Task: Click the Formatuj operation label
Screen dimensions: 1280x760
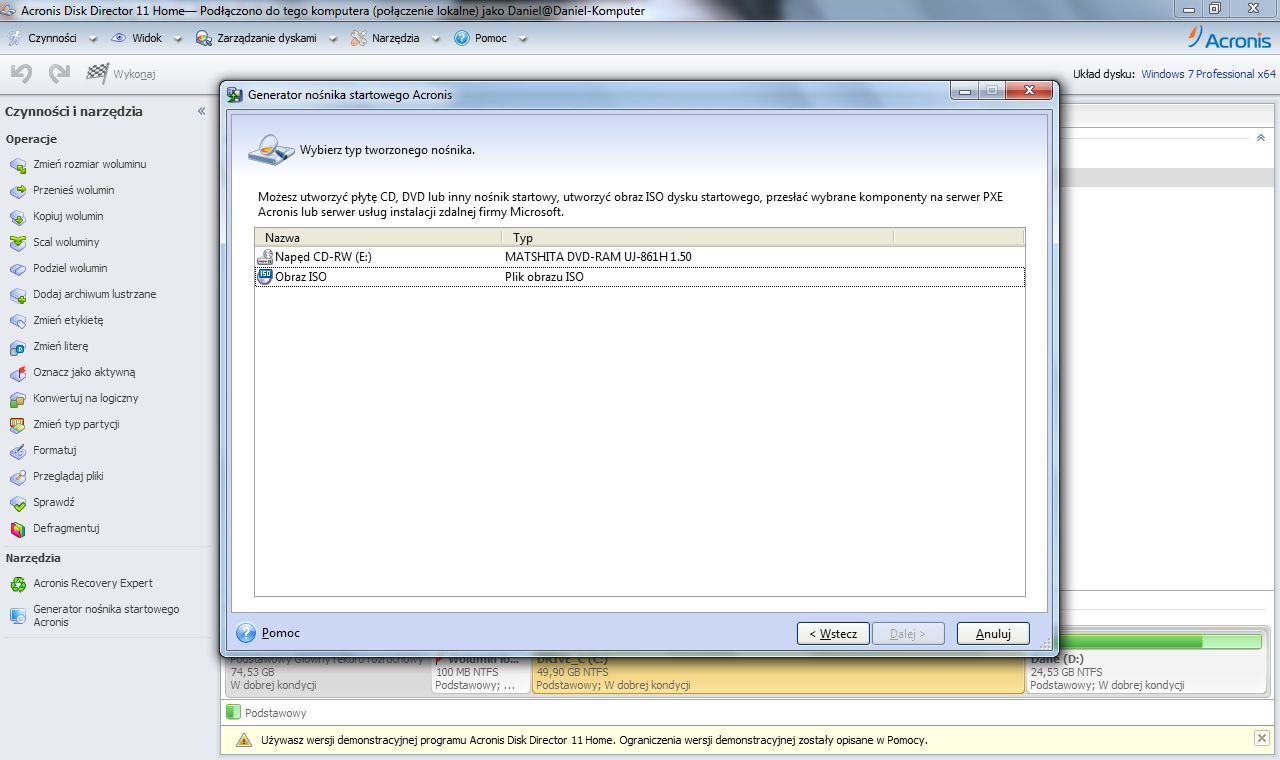Action: pos(55,450)
